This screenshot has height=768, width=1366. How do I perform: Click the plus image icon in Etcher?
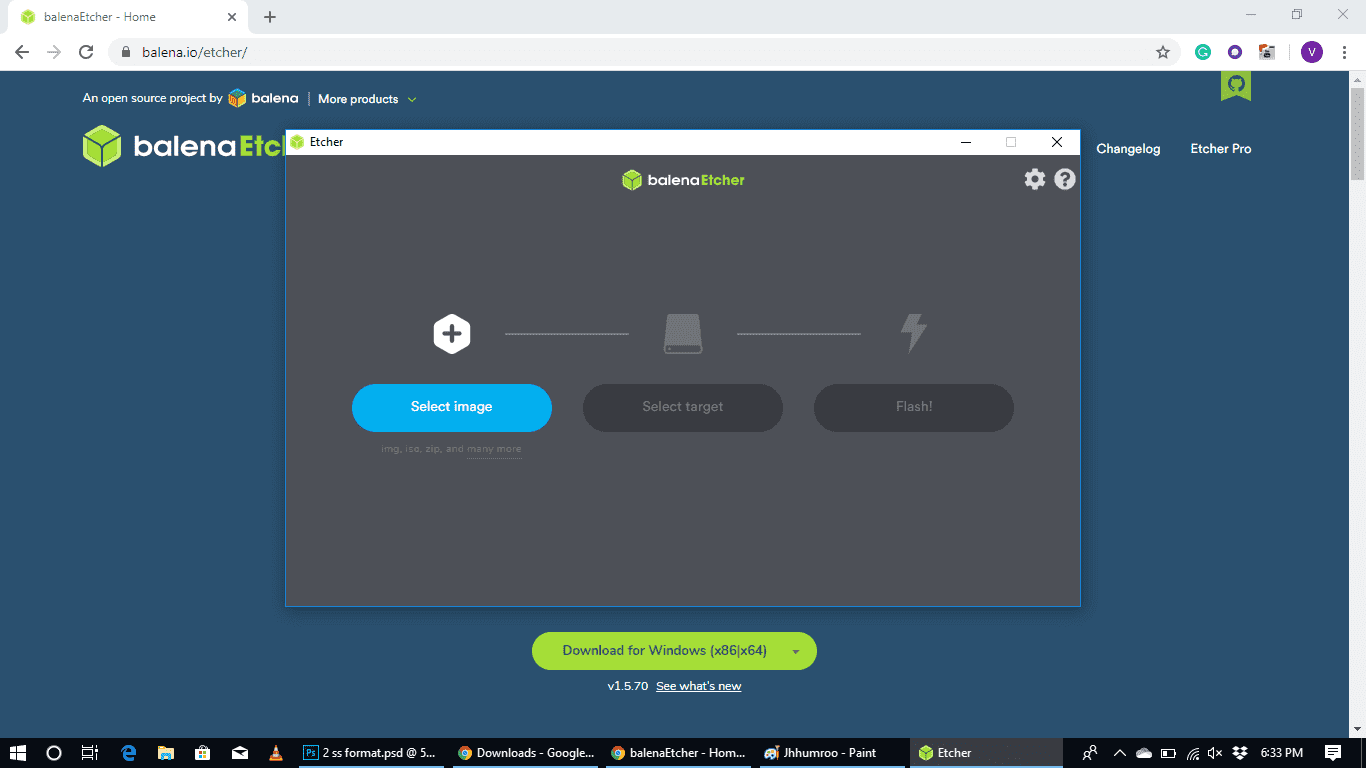point(451,333)
